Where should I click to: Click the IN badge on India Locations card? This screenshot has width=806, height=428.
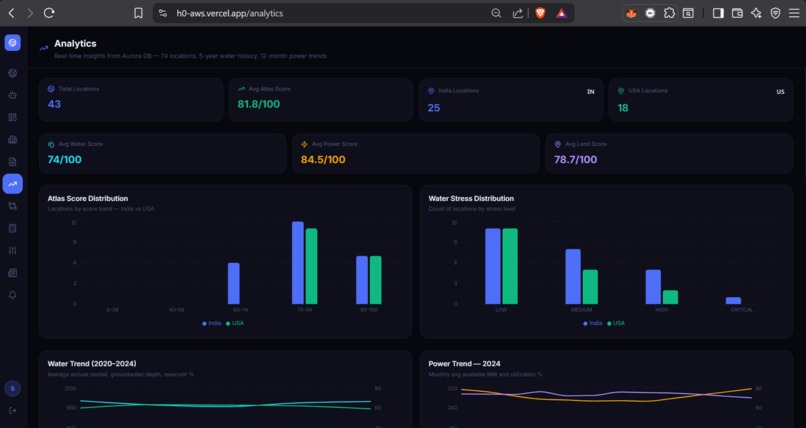coord(591,92)
